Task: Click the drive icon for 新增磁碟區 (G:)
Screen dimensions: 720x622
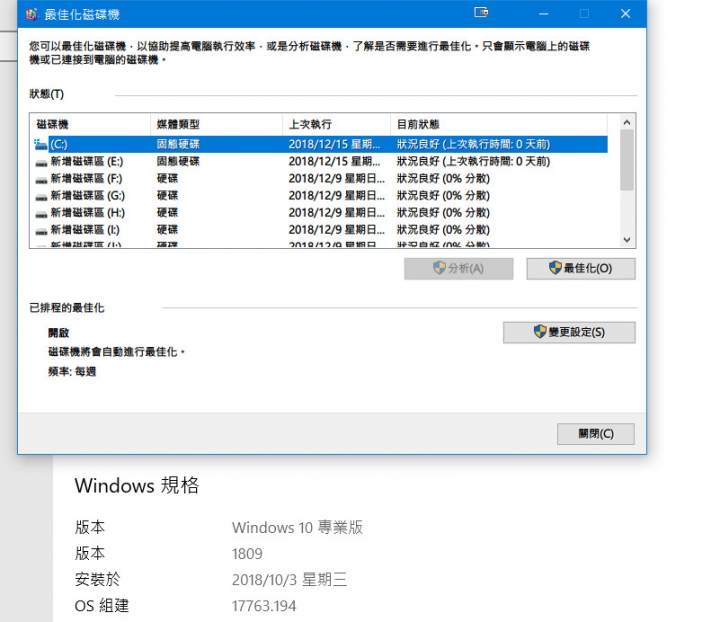Action: pos(41,196)
